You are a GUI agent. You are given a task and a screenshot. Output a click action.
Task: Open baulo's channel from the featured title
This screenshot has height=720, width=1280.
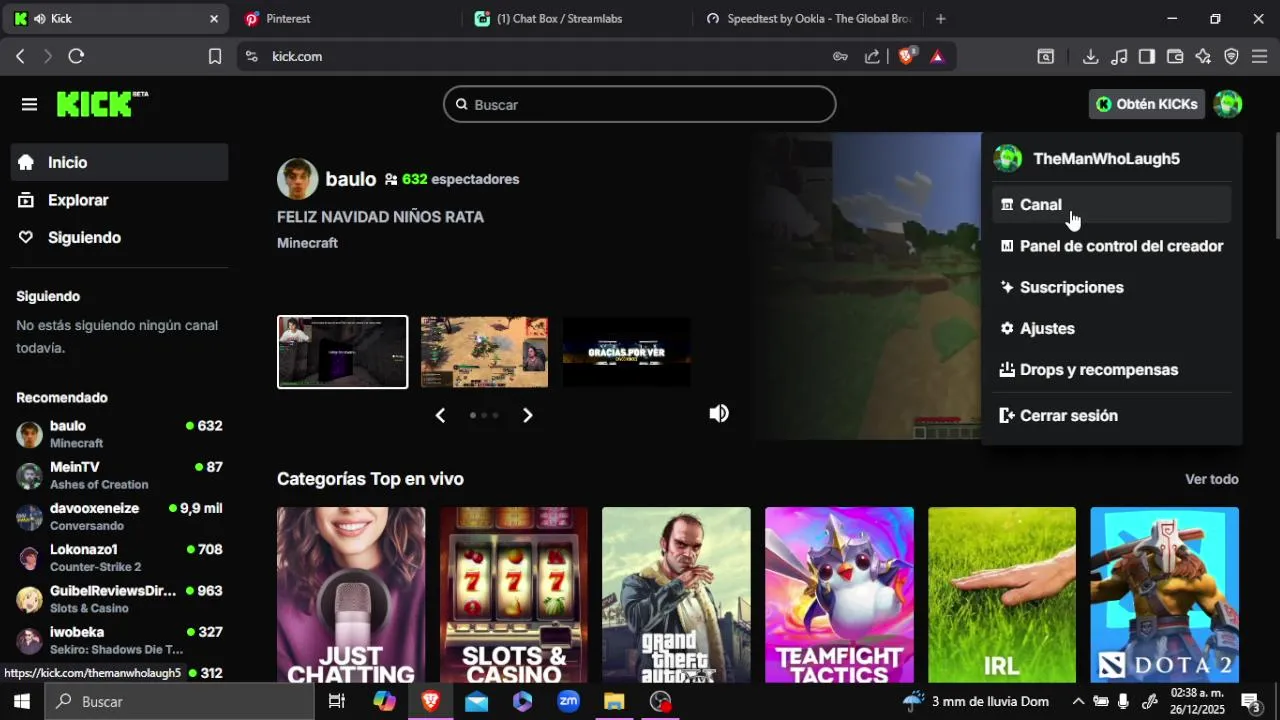point(351,179)
